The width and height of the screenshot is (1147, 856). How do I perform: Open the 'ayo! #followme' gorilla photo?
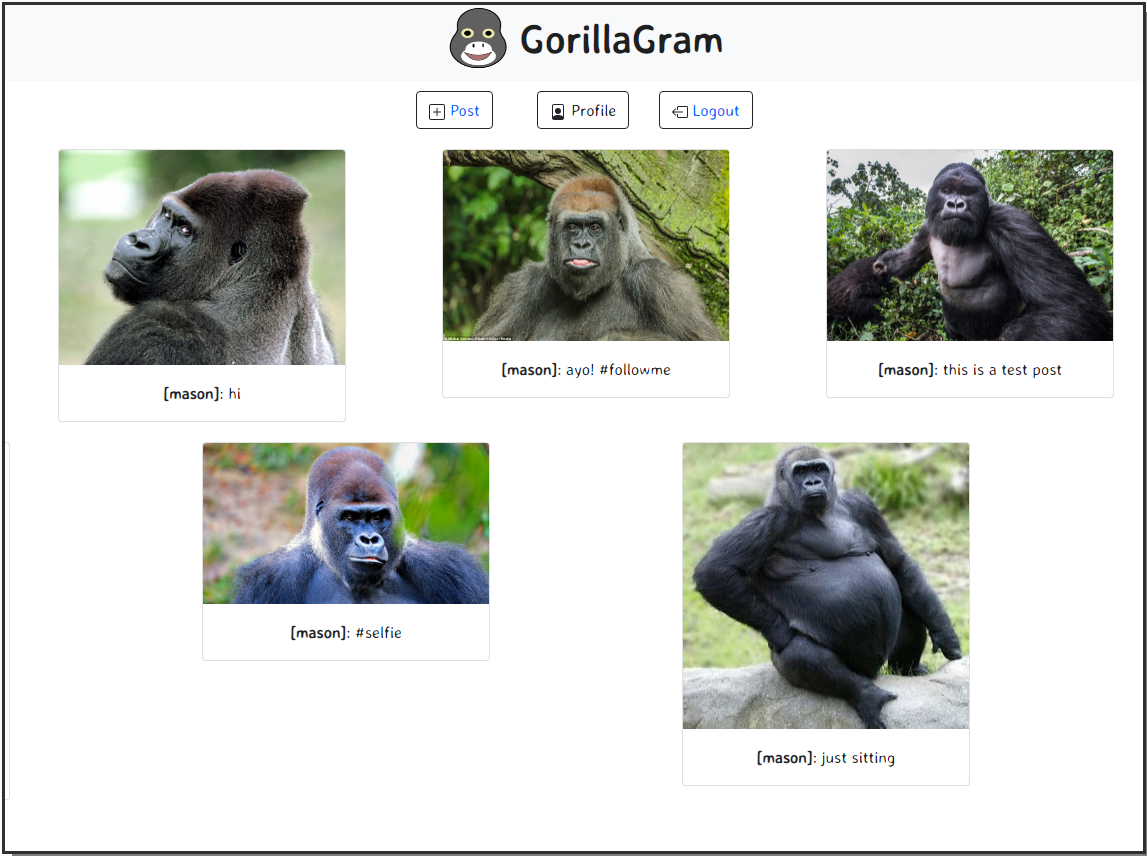585,244
